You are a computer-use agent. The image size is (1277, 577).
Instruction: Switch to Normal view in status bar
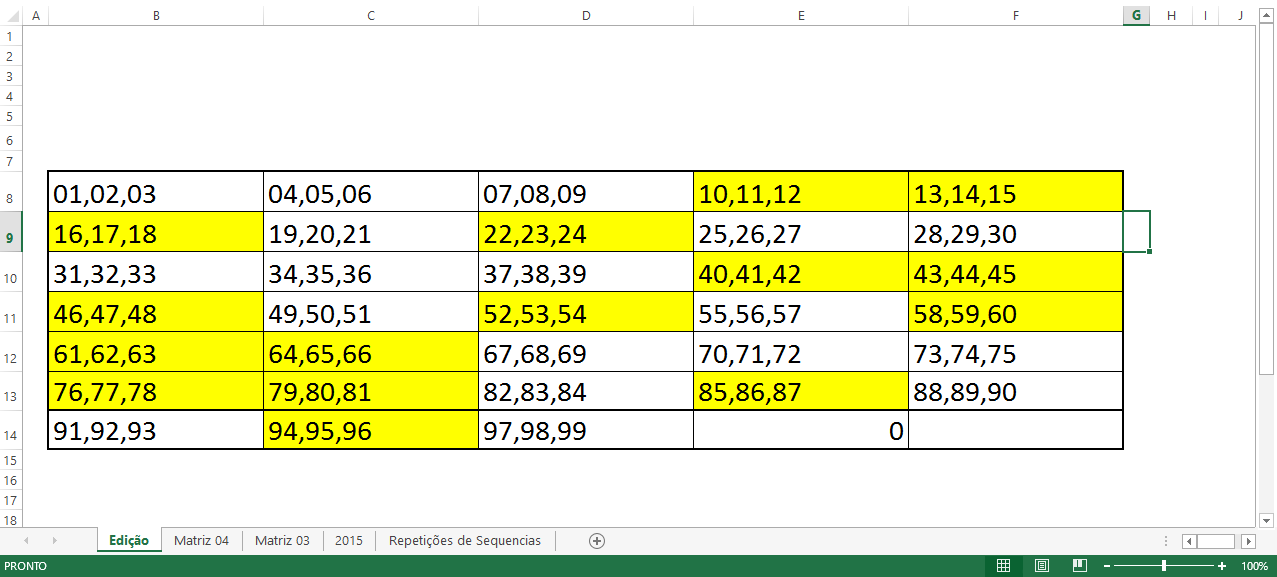pyautogui.click(x=1003, y=566)
